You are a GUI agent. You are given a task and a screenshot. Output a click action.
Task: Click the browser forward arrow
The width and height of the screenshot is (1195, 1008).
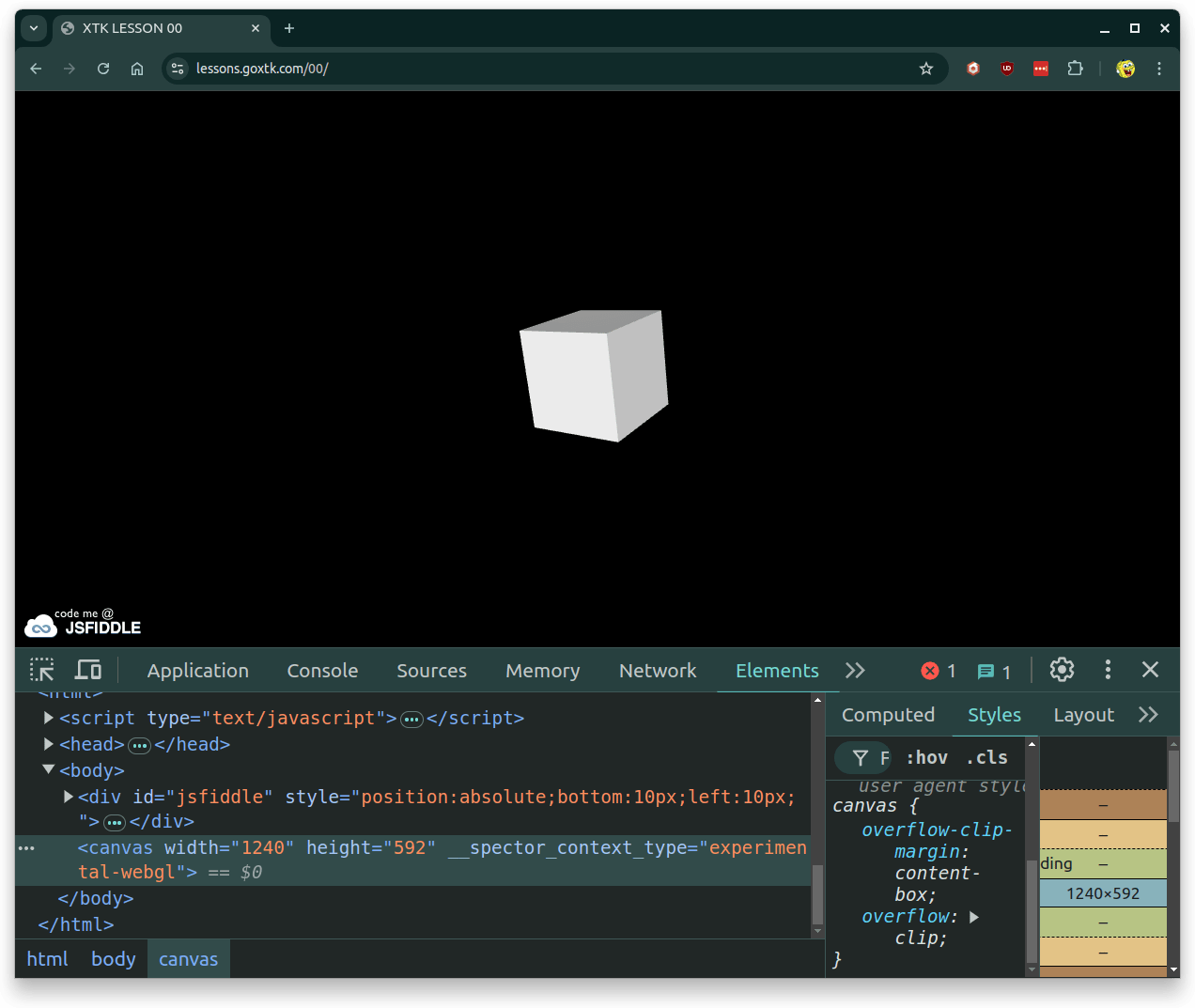70,69
